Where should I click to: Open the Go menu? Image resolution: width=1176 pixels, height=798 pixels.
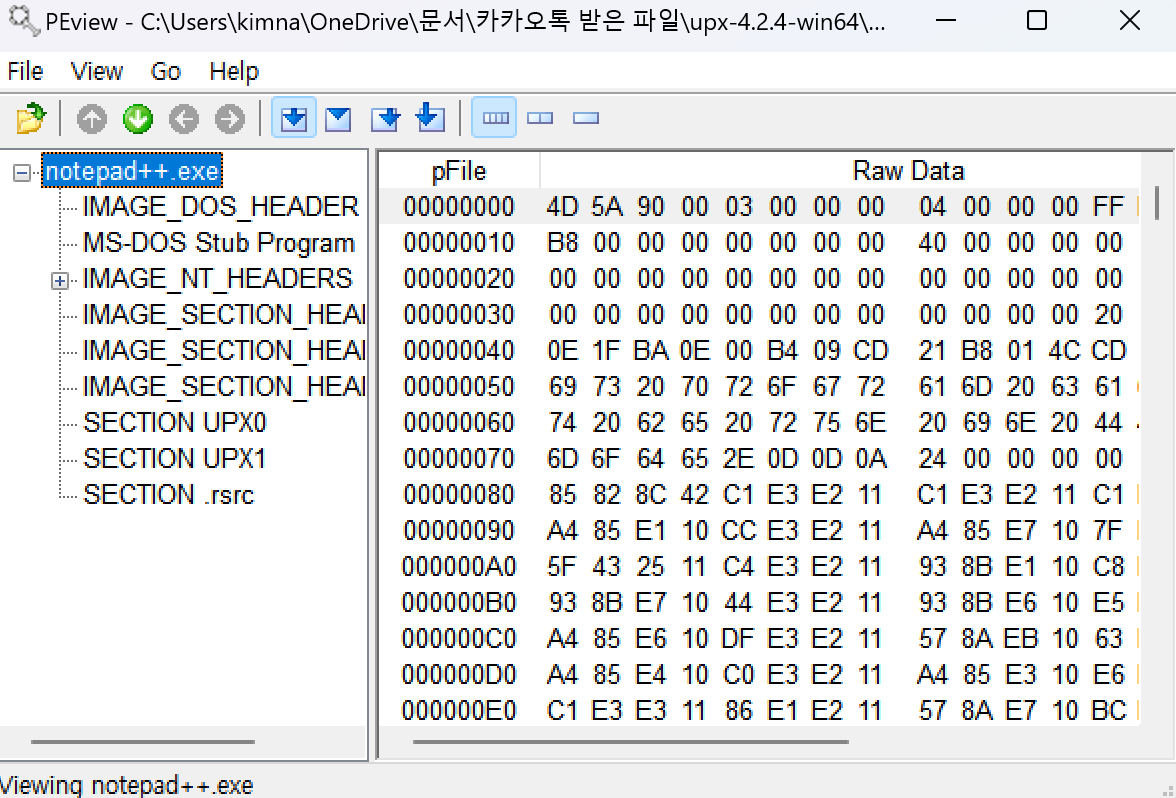pyautogui.click(x=166, y=71)
